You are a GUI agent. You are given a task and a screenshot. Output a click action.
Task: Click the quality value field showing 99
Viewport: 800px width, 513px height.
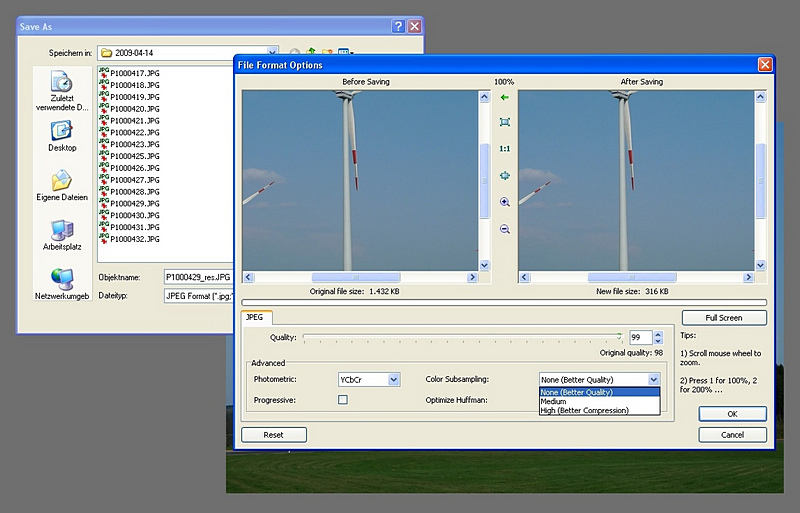641,337
